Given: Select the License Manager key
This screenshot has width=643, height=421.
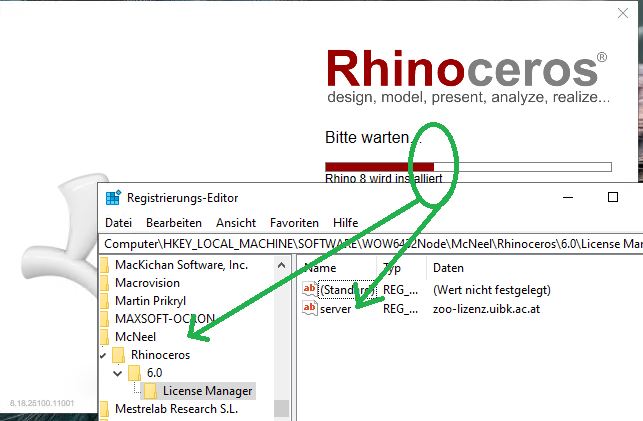Looking at the screenshot, I should [207, 391].
